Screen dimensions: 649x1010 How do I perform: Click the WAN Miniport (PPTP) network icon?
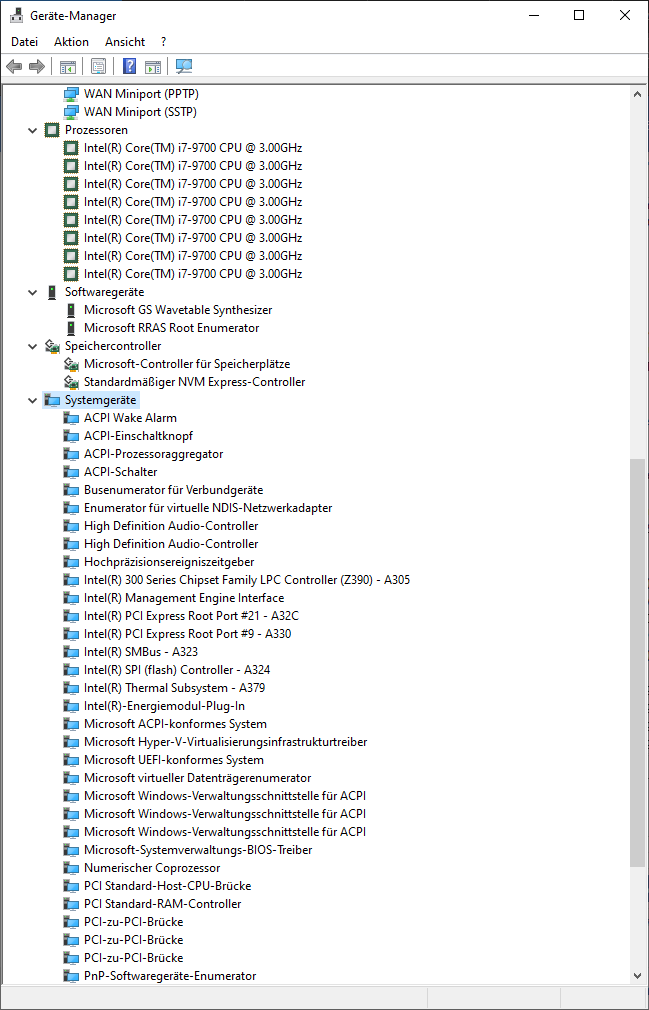(x=71, y=94)
